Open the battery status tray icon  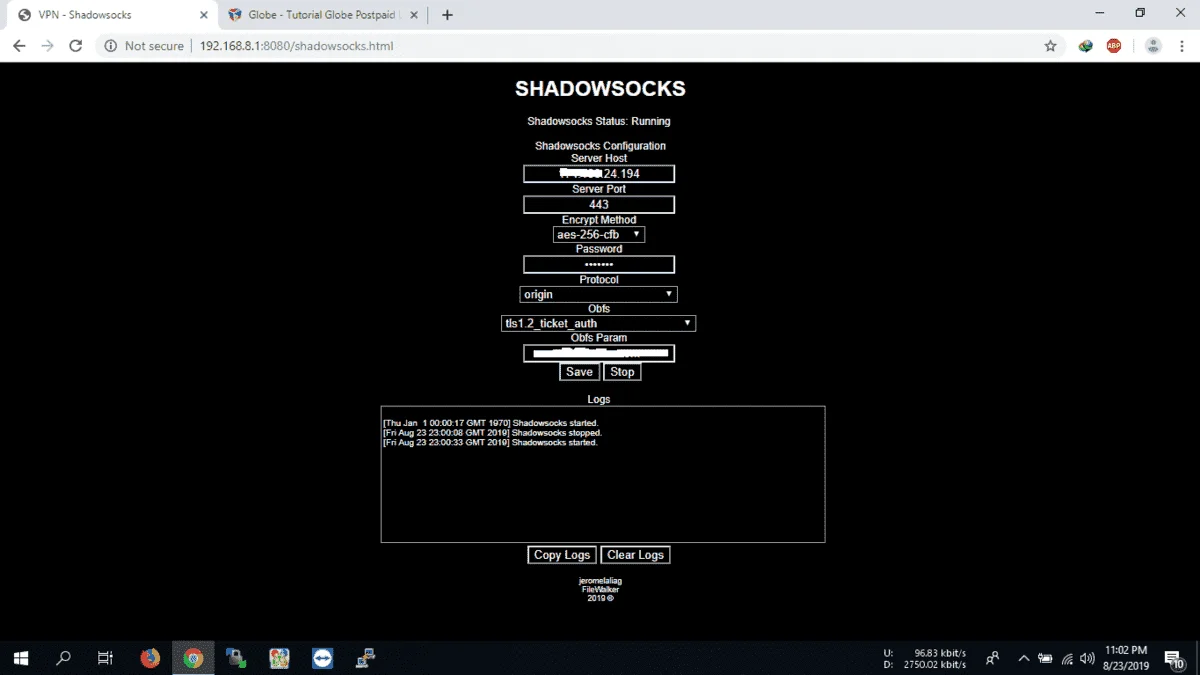1046,658
